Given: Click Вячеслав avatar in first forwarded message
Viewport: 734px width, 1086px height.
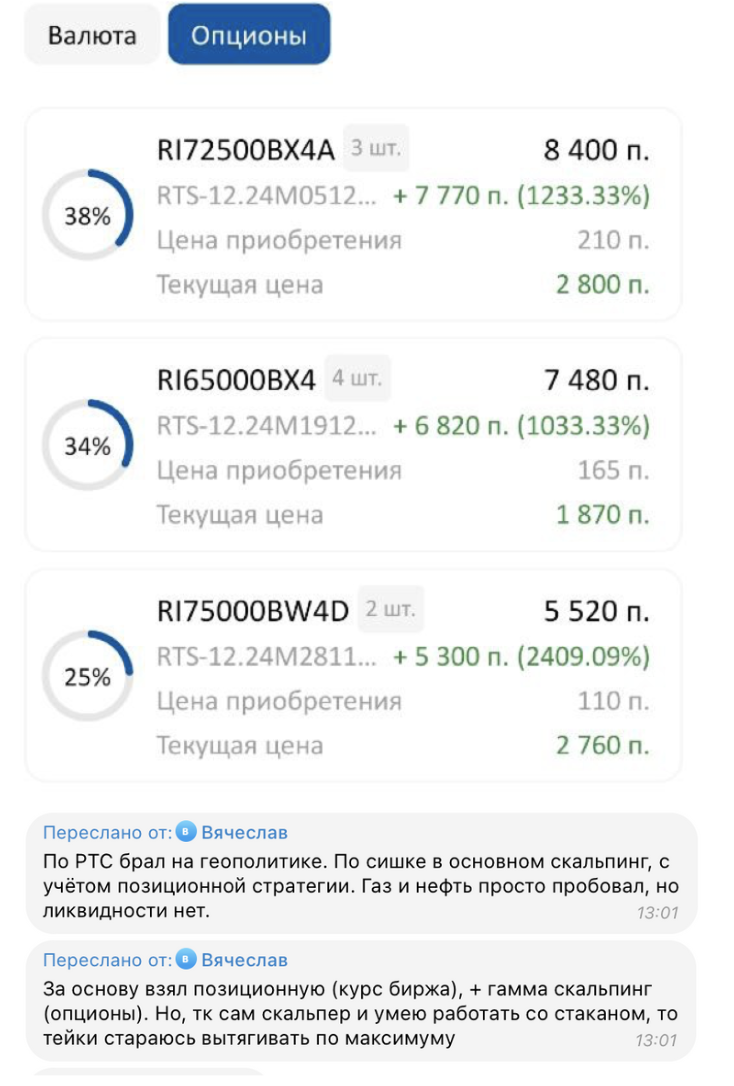Looking at the screenshot, I should pyautogui.click(x=186, y=830).
